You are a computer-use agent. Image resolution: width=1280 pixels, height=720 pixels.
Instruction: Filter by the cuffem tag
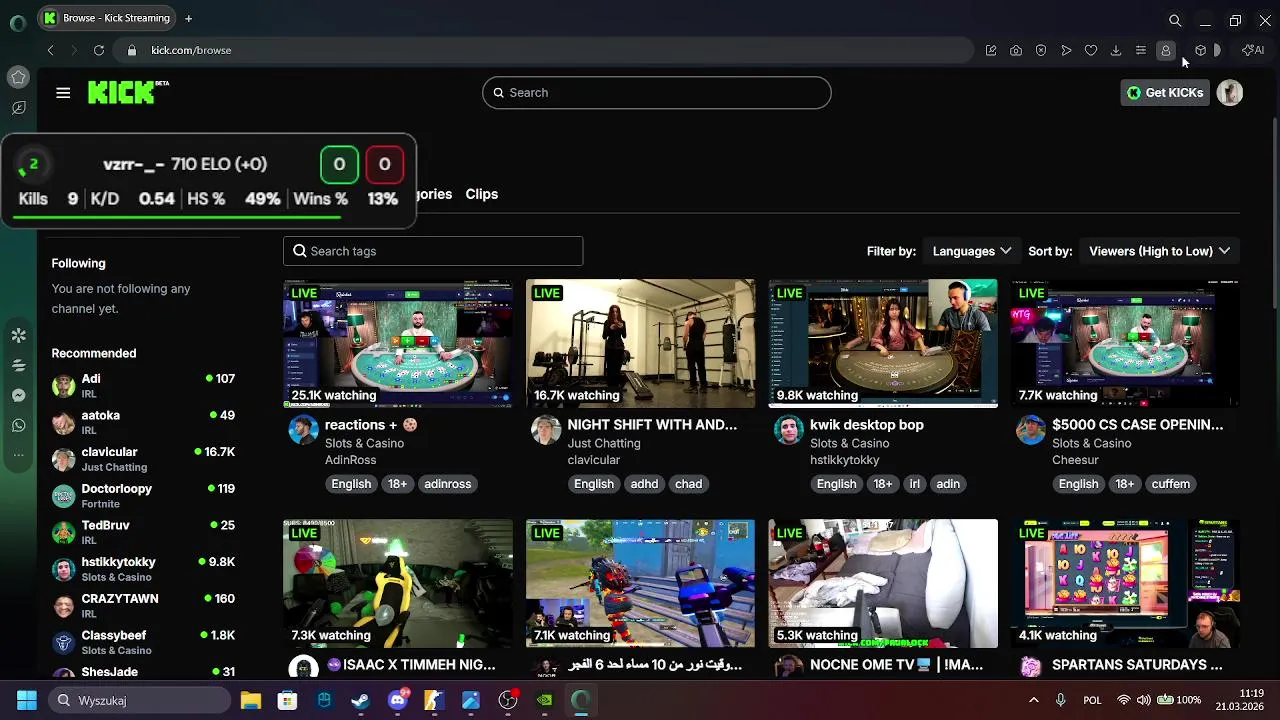pyautogui.click(x=1170, y=484)
